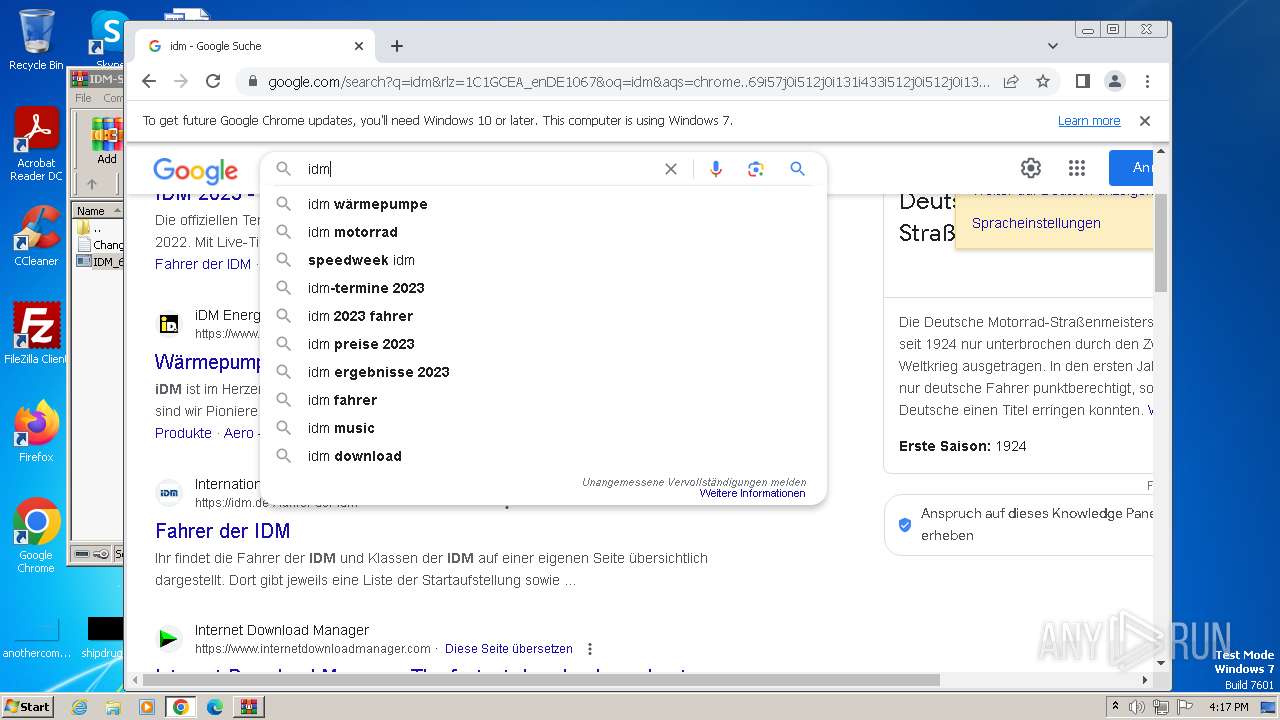The width and height of the screenshot is (1280, 720).
Task: Select suggestion 'idm fahrer'
Action: click(543, 400)
